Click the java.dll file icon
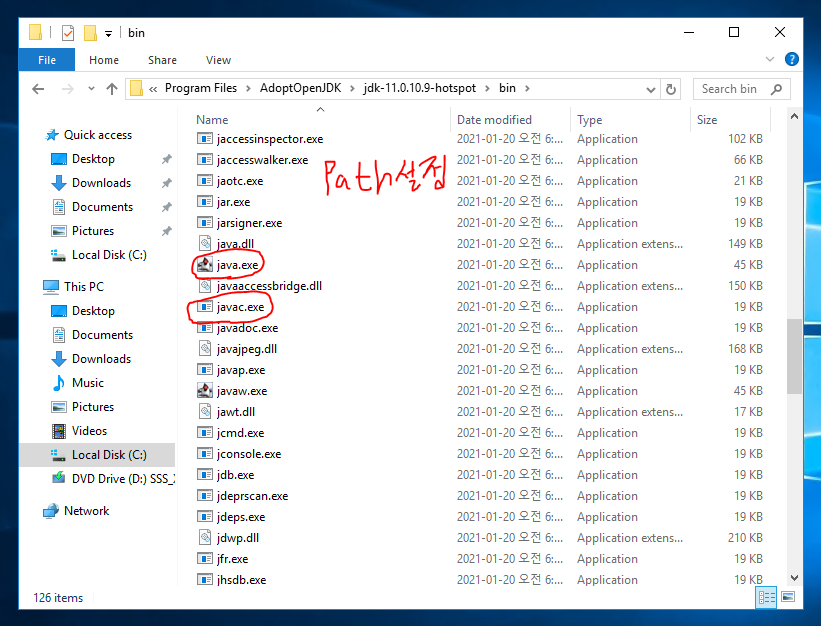821x626 pixels. click(205, 243)
